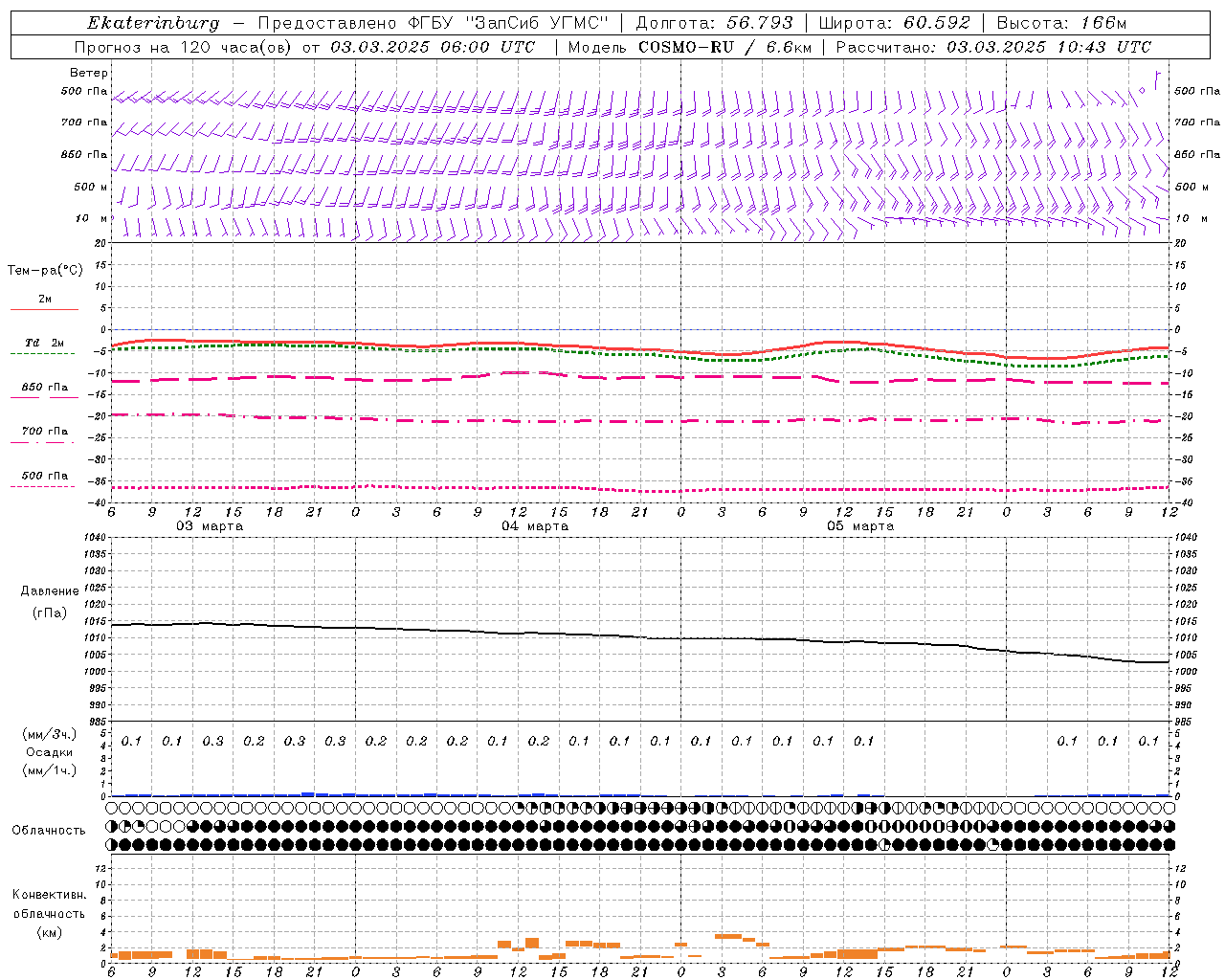The height and width of the screenshot is (980, 1225).
Task: Click the '(мм/3ч.)' precipitation unit label
Action: click(x=50, y=734)
